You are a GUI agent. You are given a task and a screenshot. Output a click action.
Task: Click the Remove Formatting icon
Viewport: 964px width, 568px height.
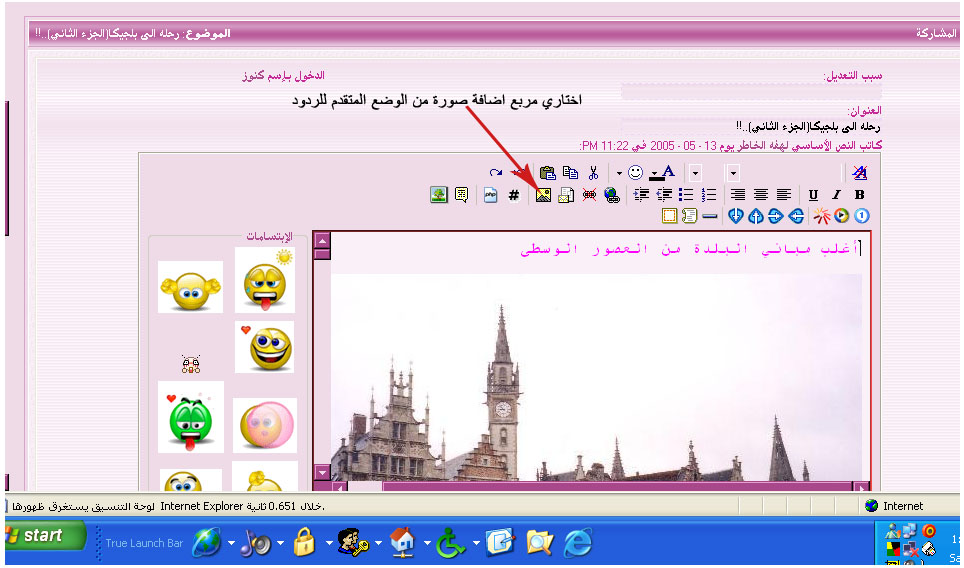point(859,173)
